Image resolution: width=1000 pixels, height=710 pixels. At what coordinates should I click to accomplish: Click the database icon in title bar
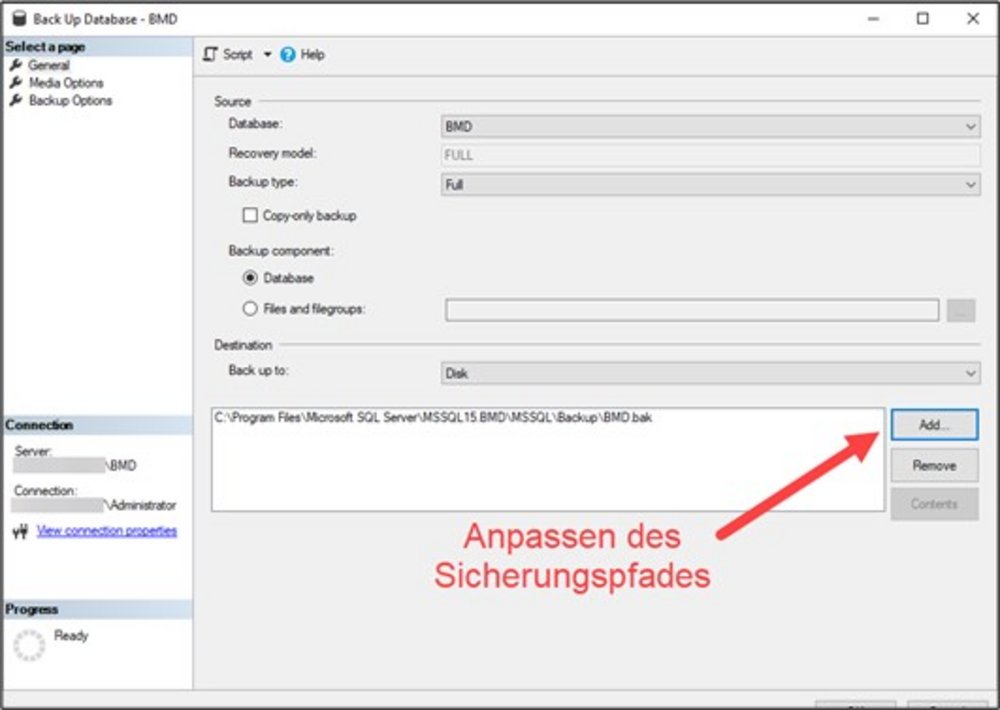point(17,19)
